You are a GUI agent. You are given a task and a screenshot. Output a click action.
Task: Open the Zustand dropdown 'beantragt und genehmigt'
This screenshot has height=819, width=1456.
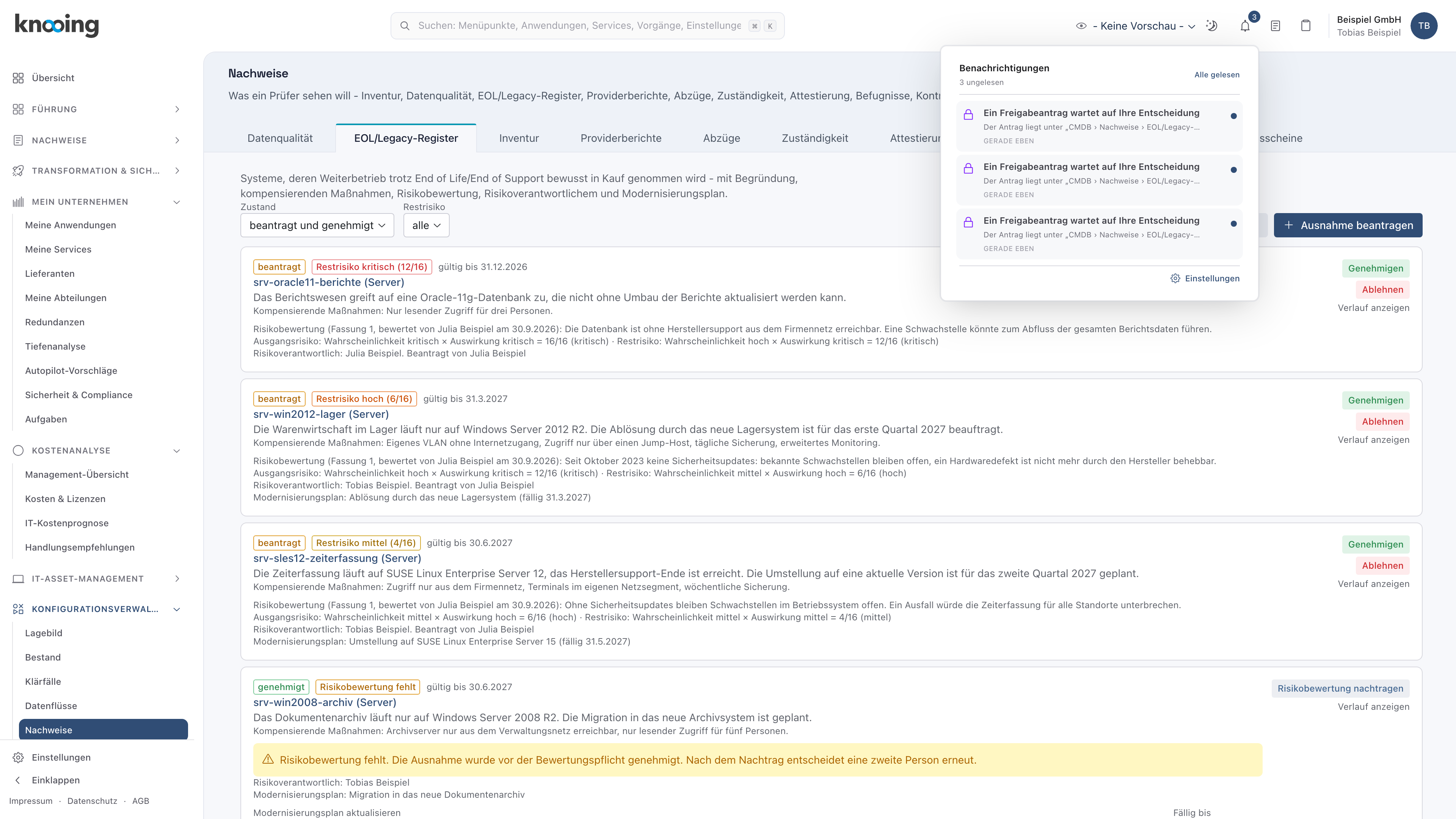(317, 226)
